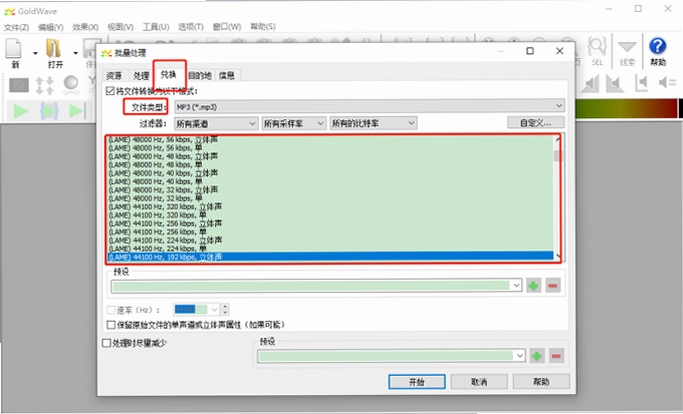The height and width of the screenshot is (414, 683).
Task: Open the 编辑(Y) menu
Action: [51, 27]
